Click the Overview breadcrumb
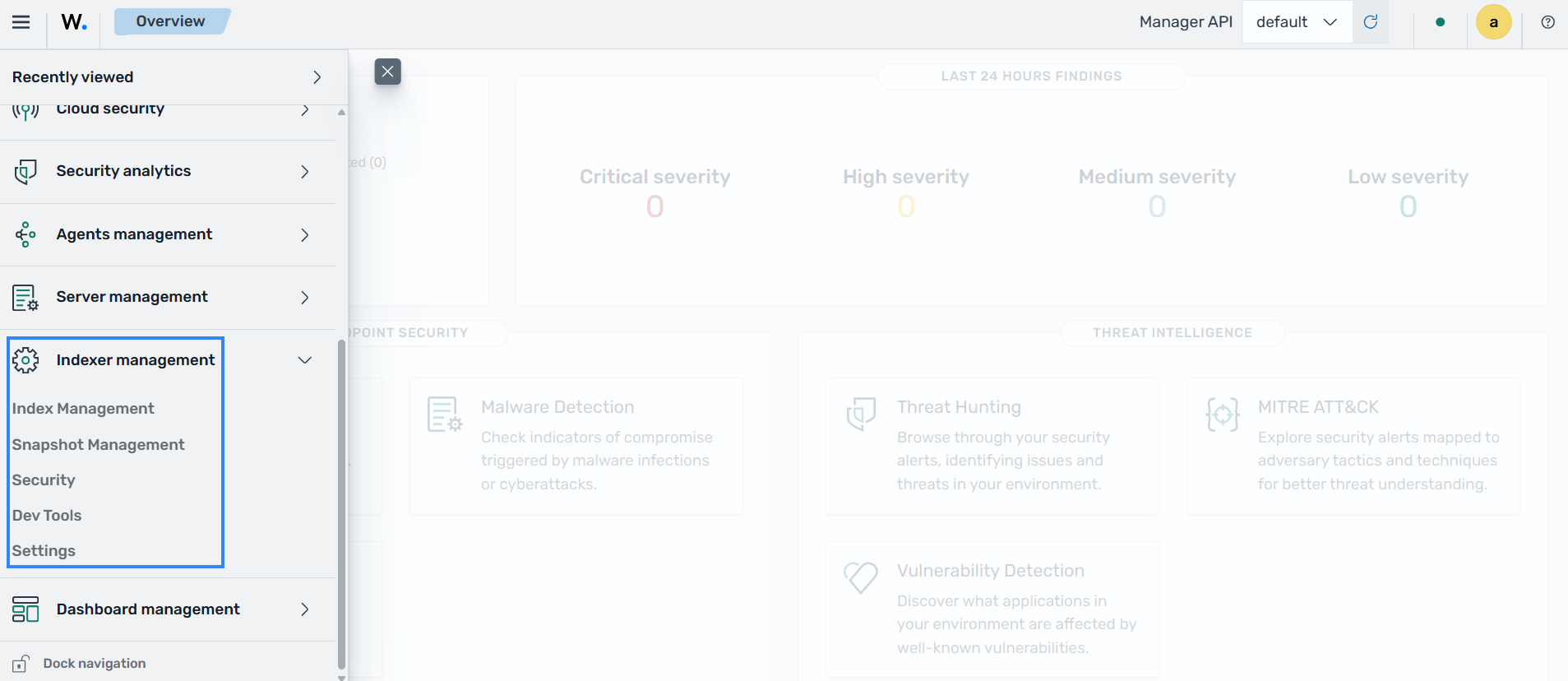The image size is (1568, 681). 171,21
